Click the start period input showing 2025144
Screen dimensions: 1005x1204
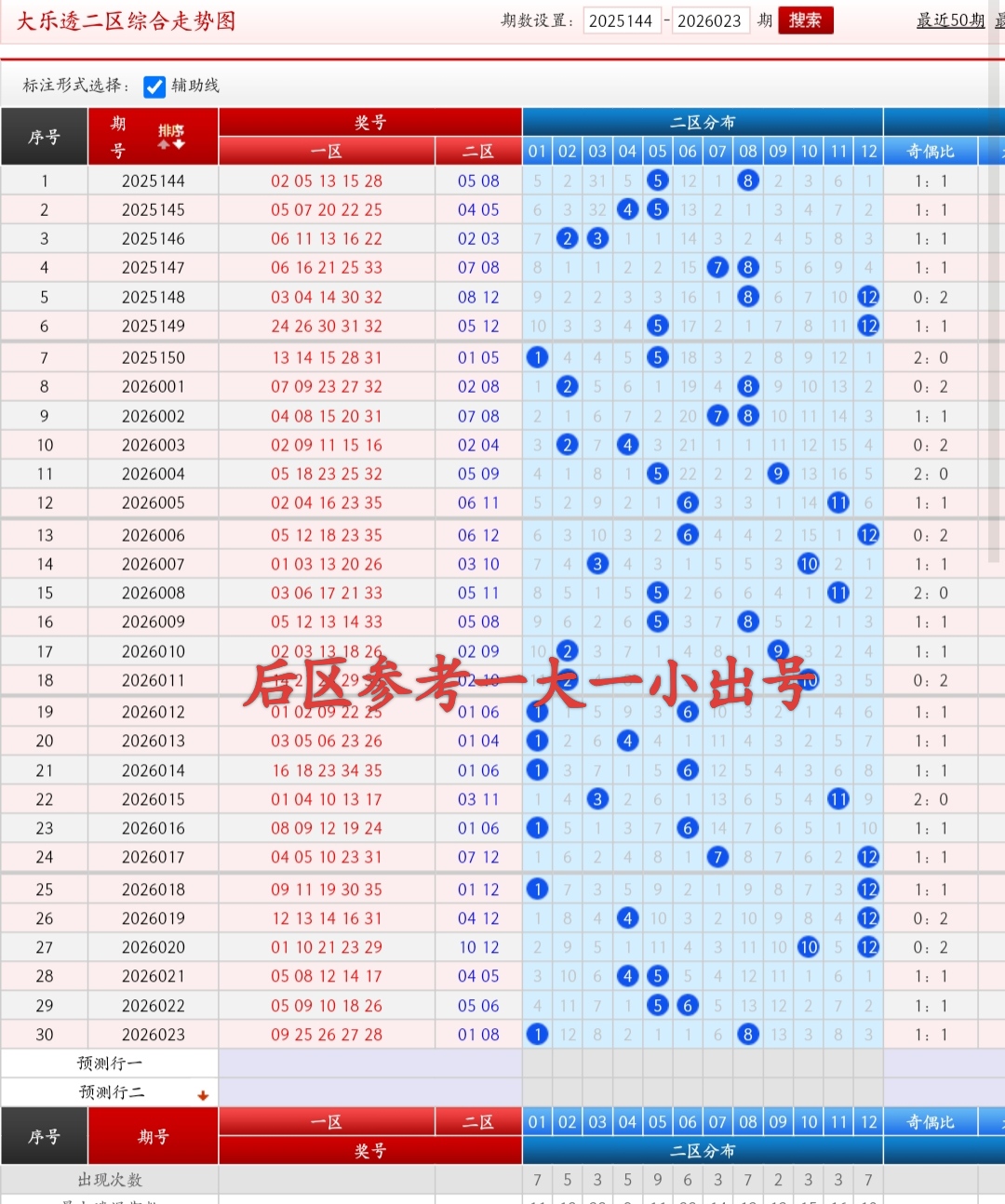(x=622, y=20)
